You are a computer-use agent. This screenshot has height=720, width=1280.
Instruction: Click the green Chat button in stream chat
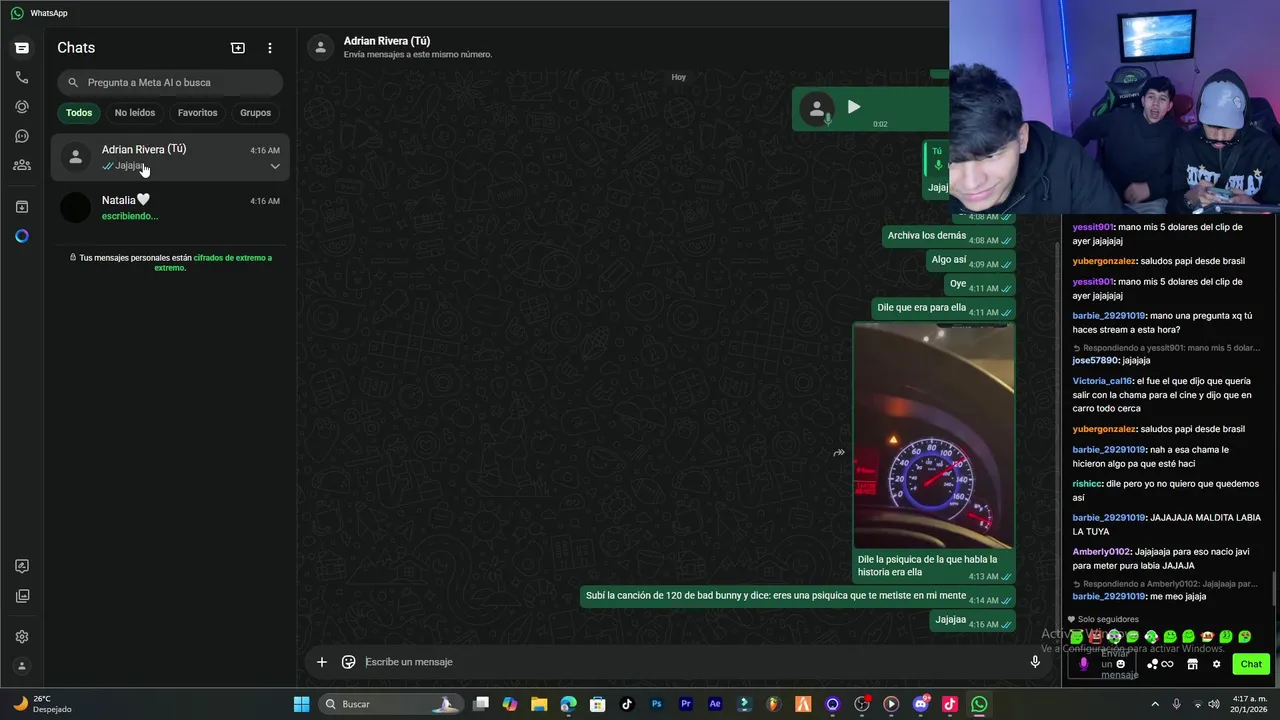1251,664
